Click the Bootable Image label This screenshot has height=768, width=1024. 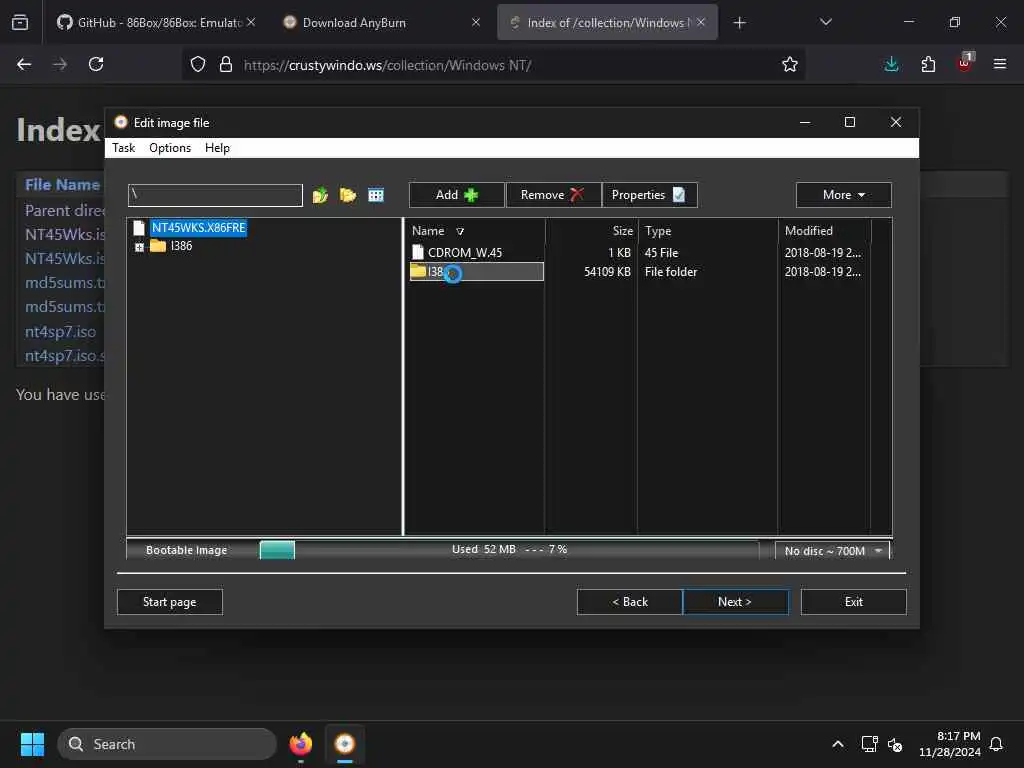[187, 550]
